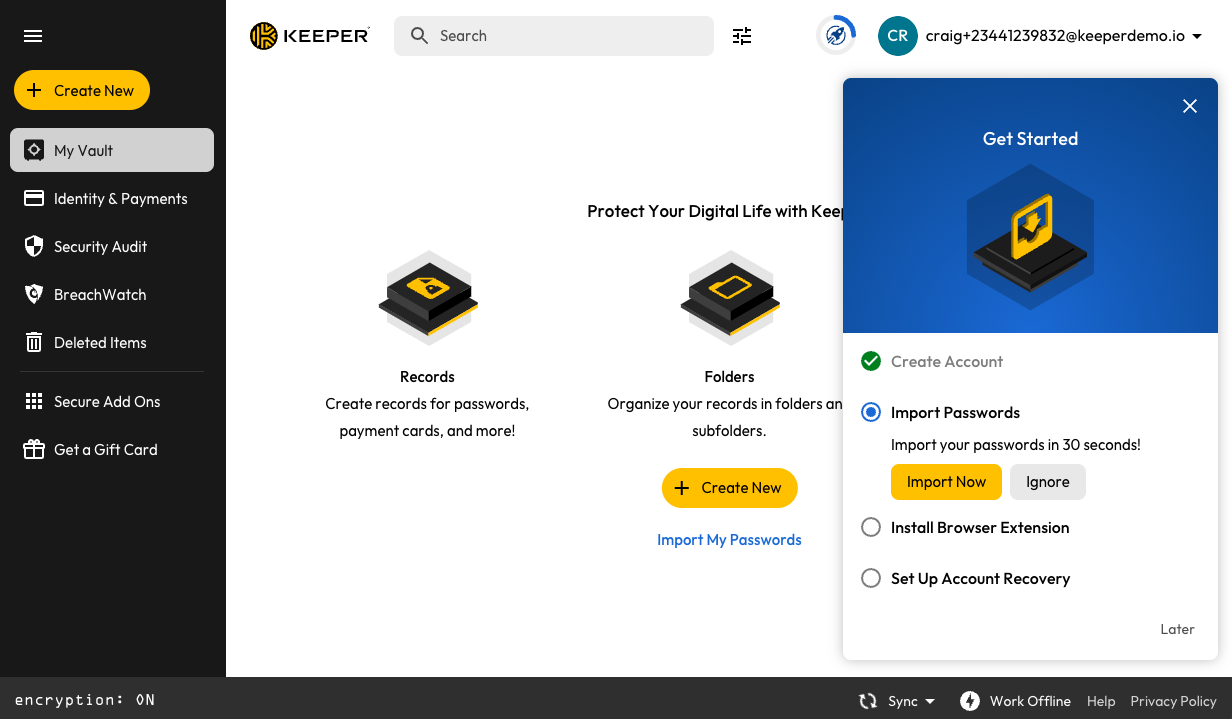Select the Install Browser Extension radio button

coord(871,527)
